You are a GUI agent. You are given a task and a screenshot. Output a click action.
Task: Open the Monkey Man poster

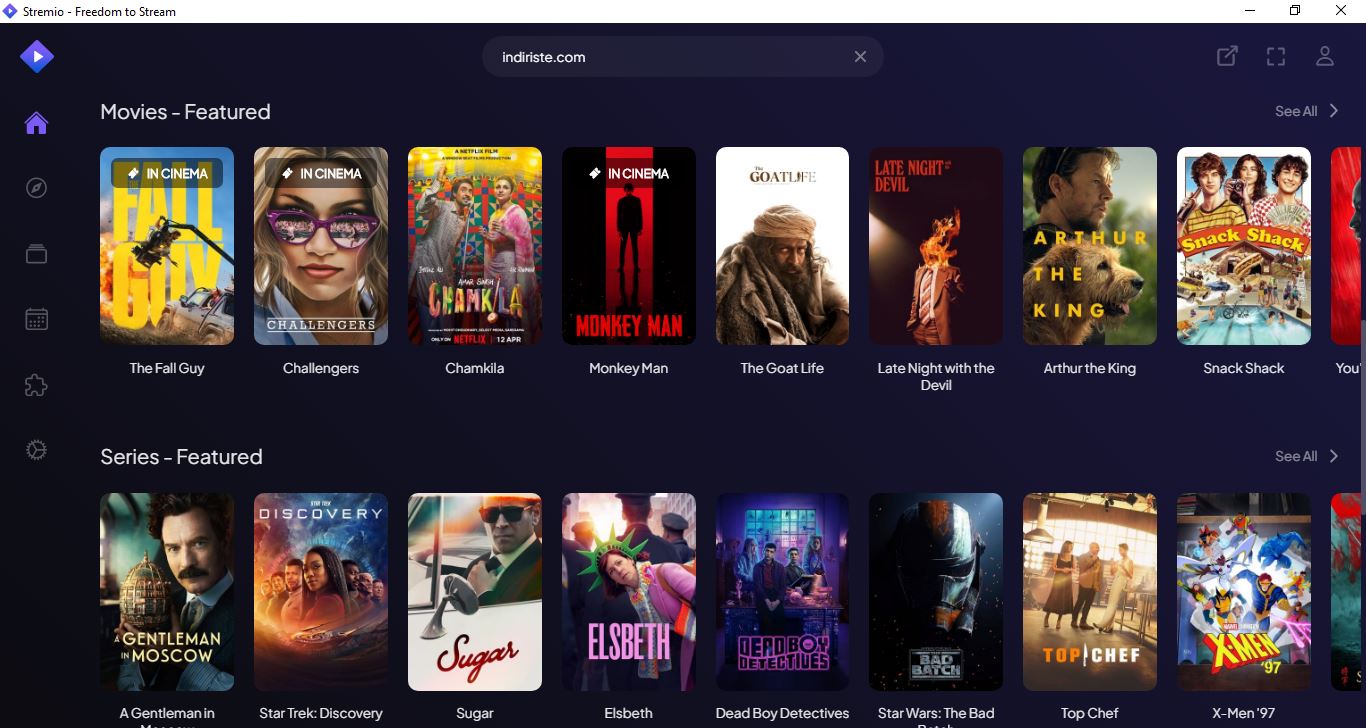click(x=629, y=246)
